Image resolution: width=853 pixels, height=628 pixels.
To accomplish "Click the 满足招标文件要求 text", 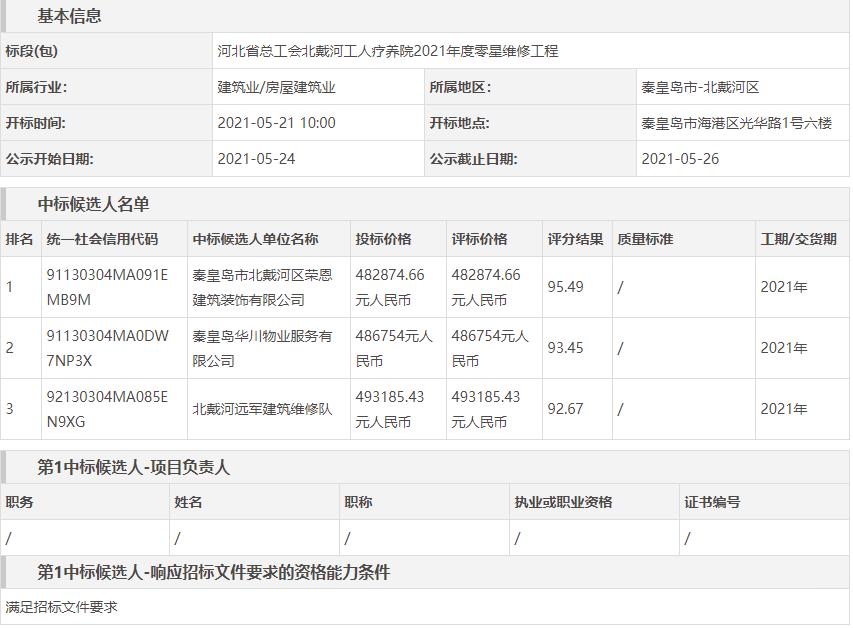I will pyautogui.click(x=61, y=607).
